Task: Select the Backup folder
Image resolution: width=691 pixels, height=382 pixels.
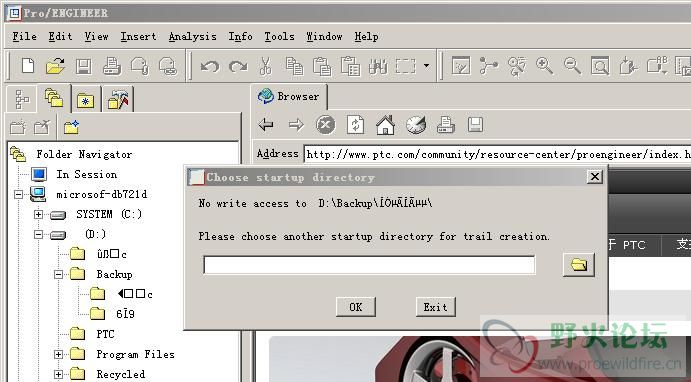Action: coord(114,274)
